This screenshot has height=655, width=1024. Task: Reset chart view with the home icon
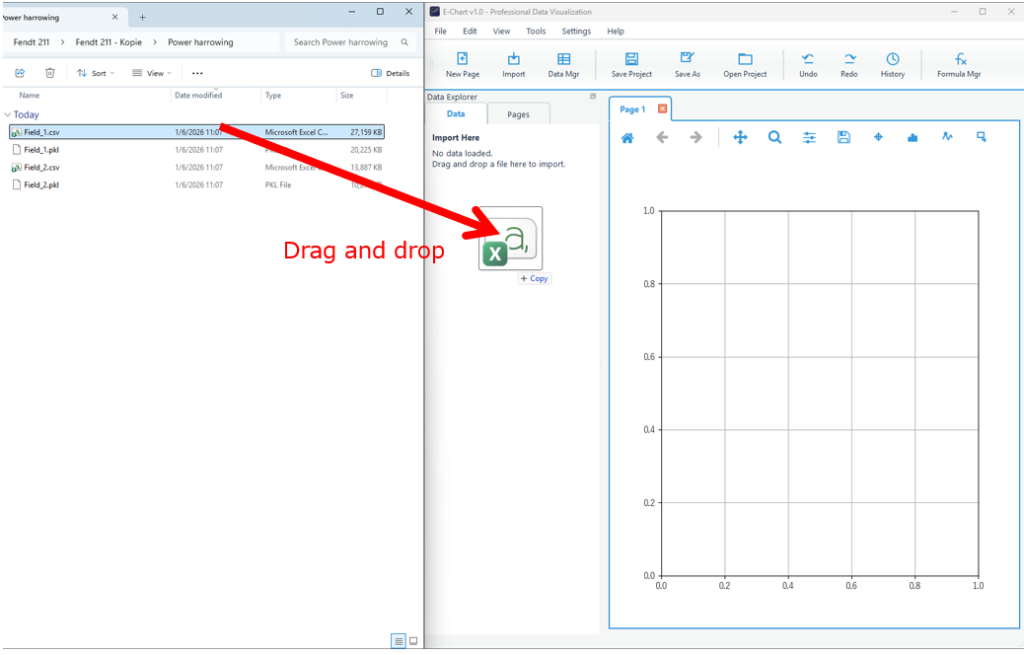click(x=627, y=138)
